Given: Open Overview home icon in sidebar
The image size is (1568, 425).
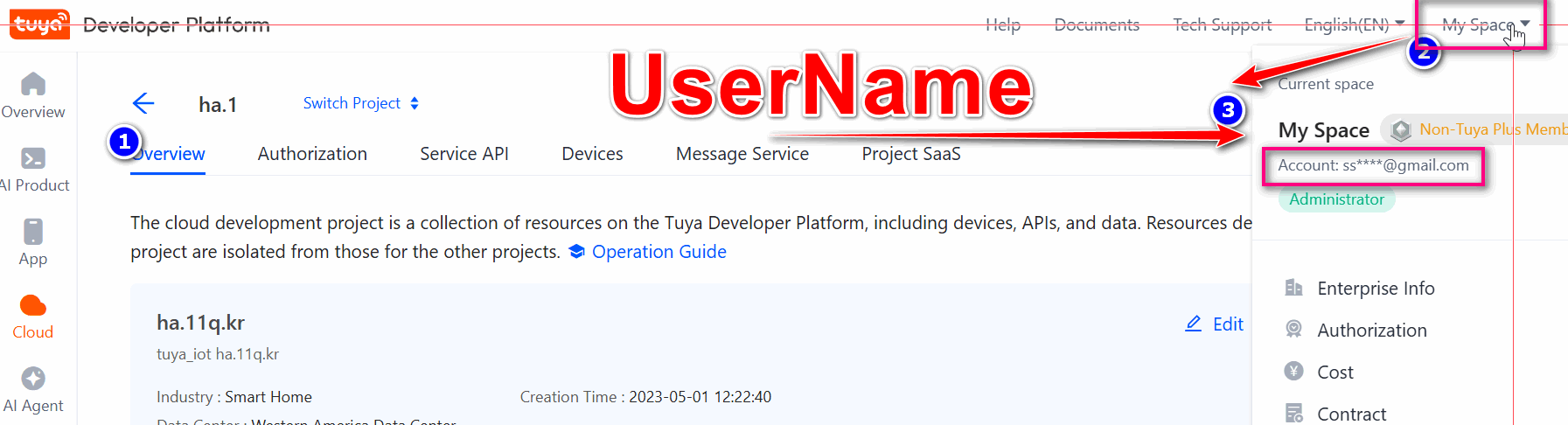Looking at the screenshot, I should [32, 84].
